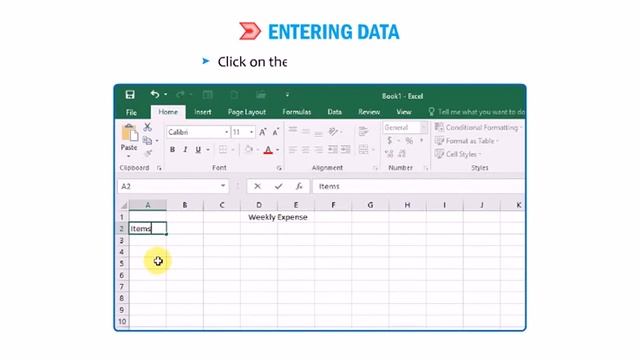640x360 pixels.
Task: Click the Increase Indent icon
Action: 346,149
